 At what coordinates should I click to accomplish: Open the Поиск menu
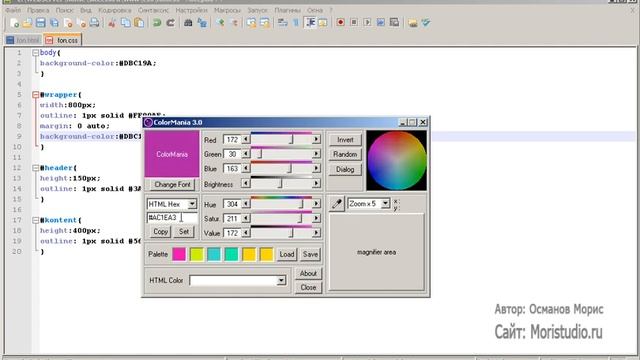tap(64, 10)
